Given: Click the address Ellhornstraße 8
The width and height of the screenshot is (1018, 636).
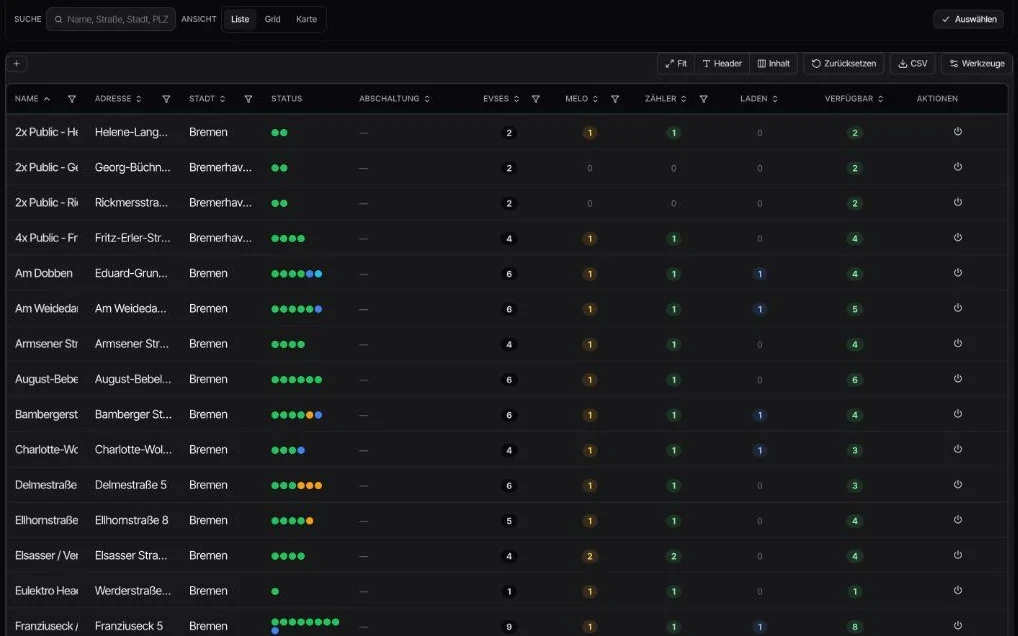Looking at the screenshot, I should (x=131, y=520).
